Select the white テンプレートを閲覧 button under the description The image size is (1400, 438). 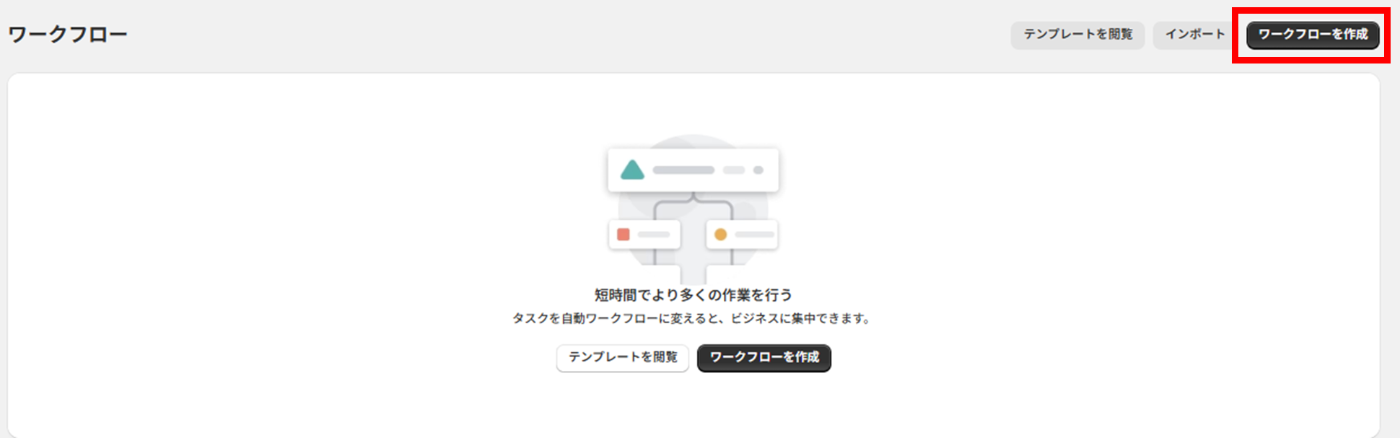622,357
